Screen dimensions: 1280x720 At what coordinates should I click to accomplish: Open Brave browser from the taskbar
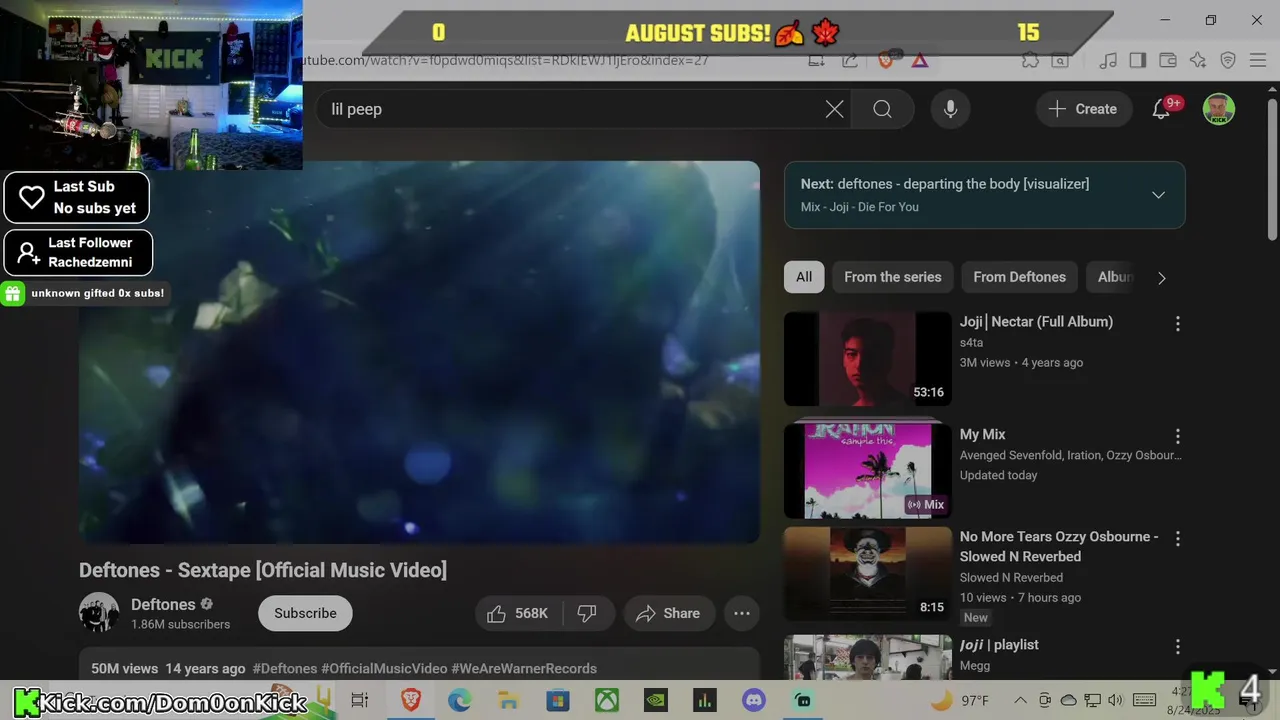click(411, 700)
